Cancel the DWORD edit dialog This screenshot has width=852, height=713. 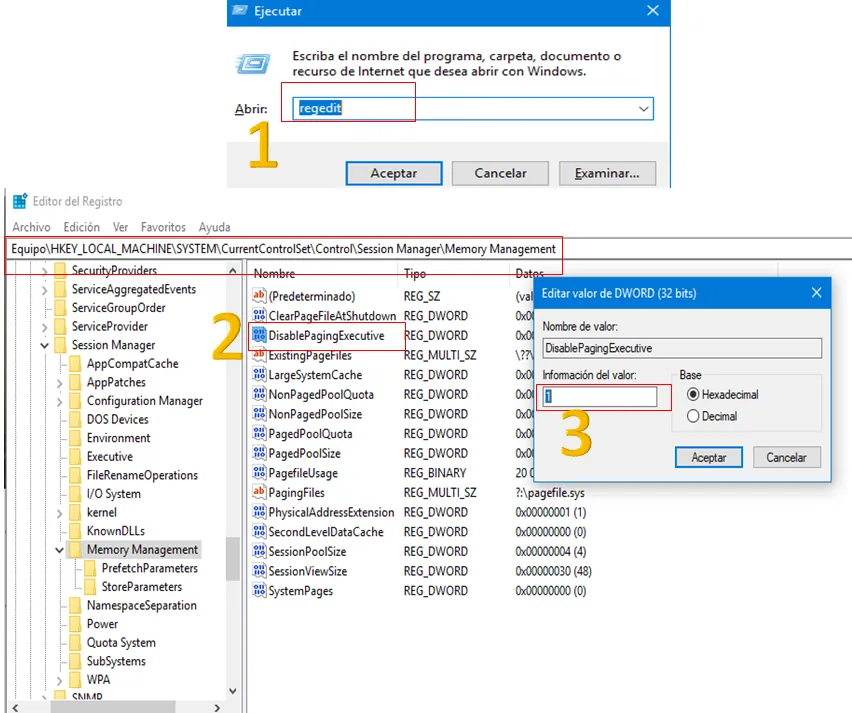point(786,457)
